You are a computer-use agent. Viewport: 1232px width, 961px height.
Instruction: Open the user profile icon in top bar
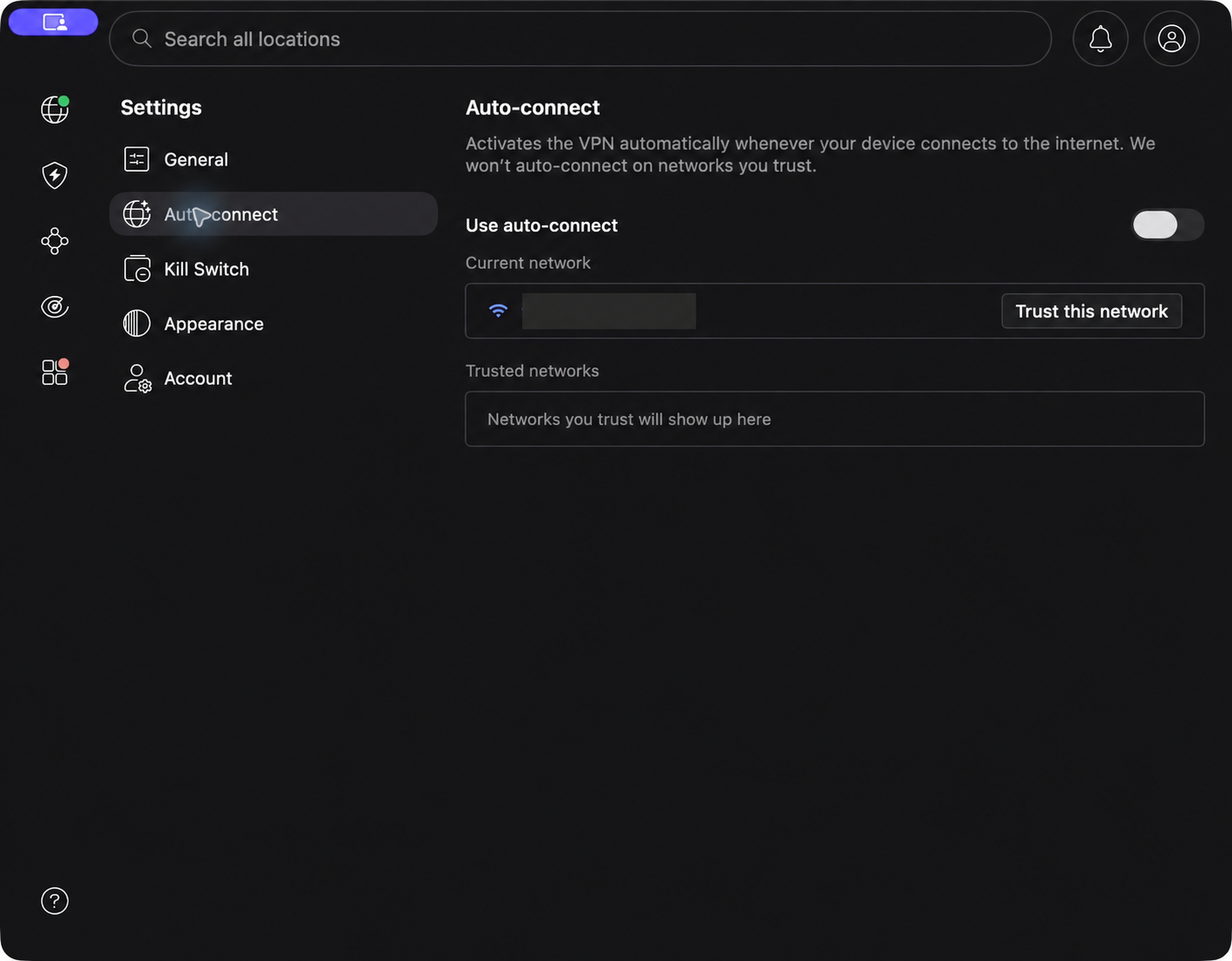click(1171, 39)
